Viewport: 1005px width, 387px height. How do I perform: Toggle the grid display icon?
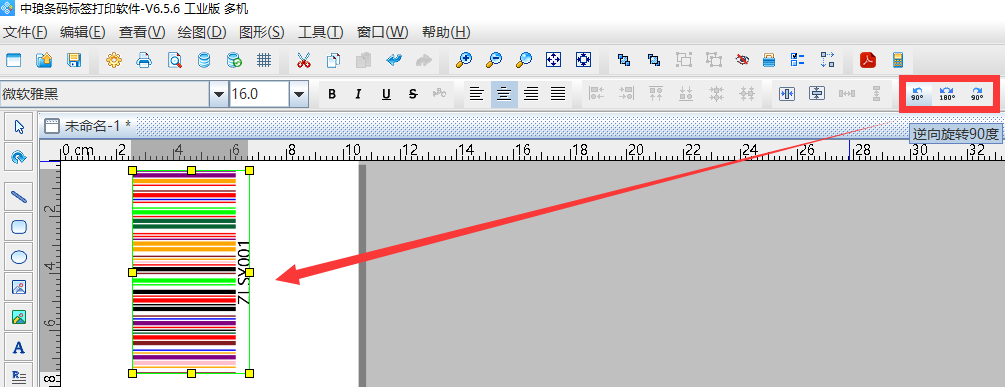[264, 61]
